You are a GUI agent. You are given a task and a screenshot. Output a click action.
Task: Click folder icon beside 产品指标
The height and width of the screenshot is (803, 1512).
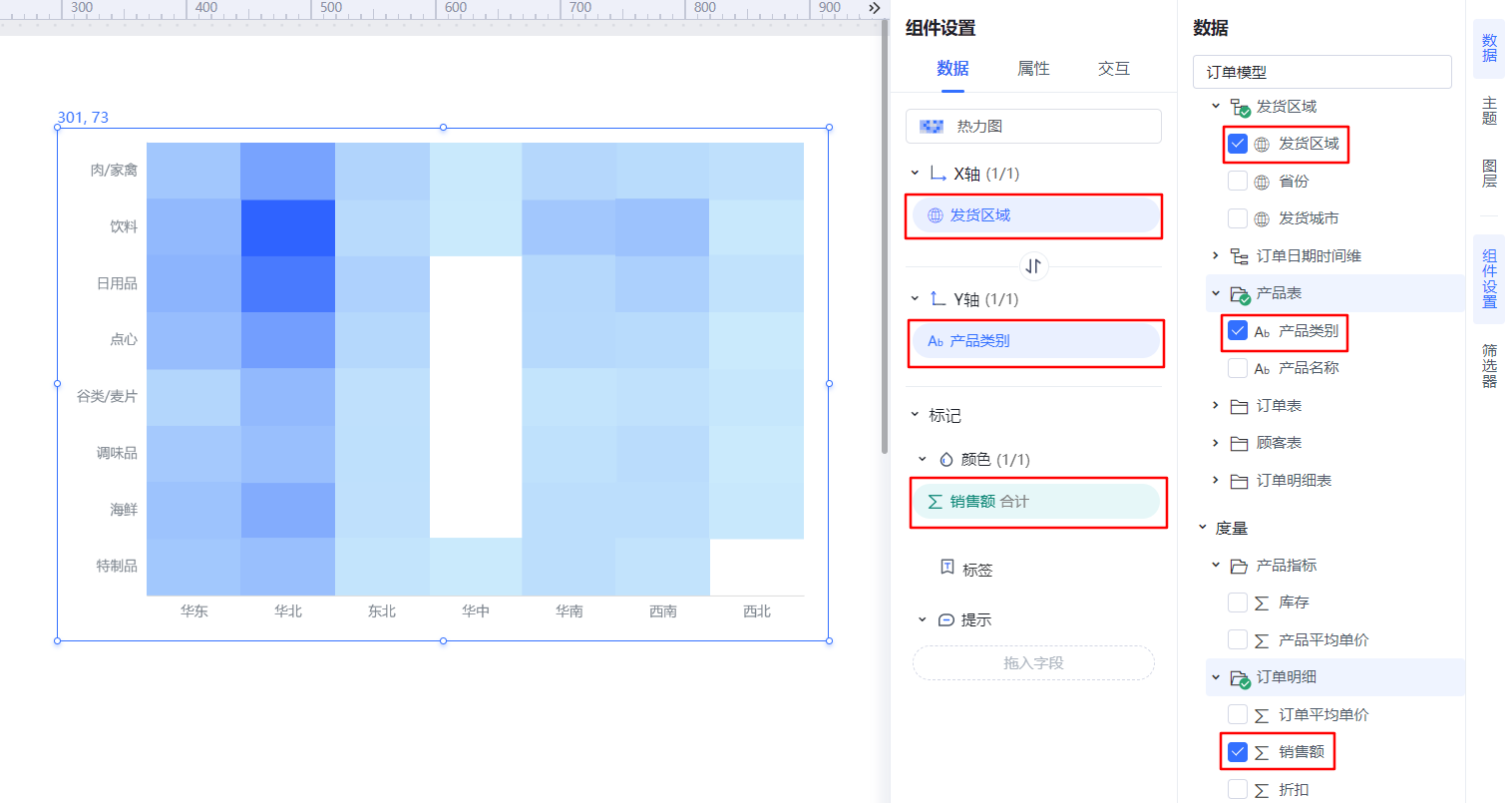point(1239,566)
